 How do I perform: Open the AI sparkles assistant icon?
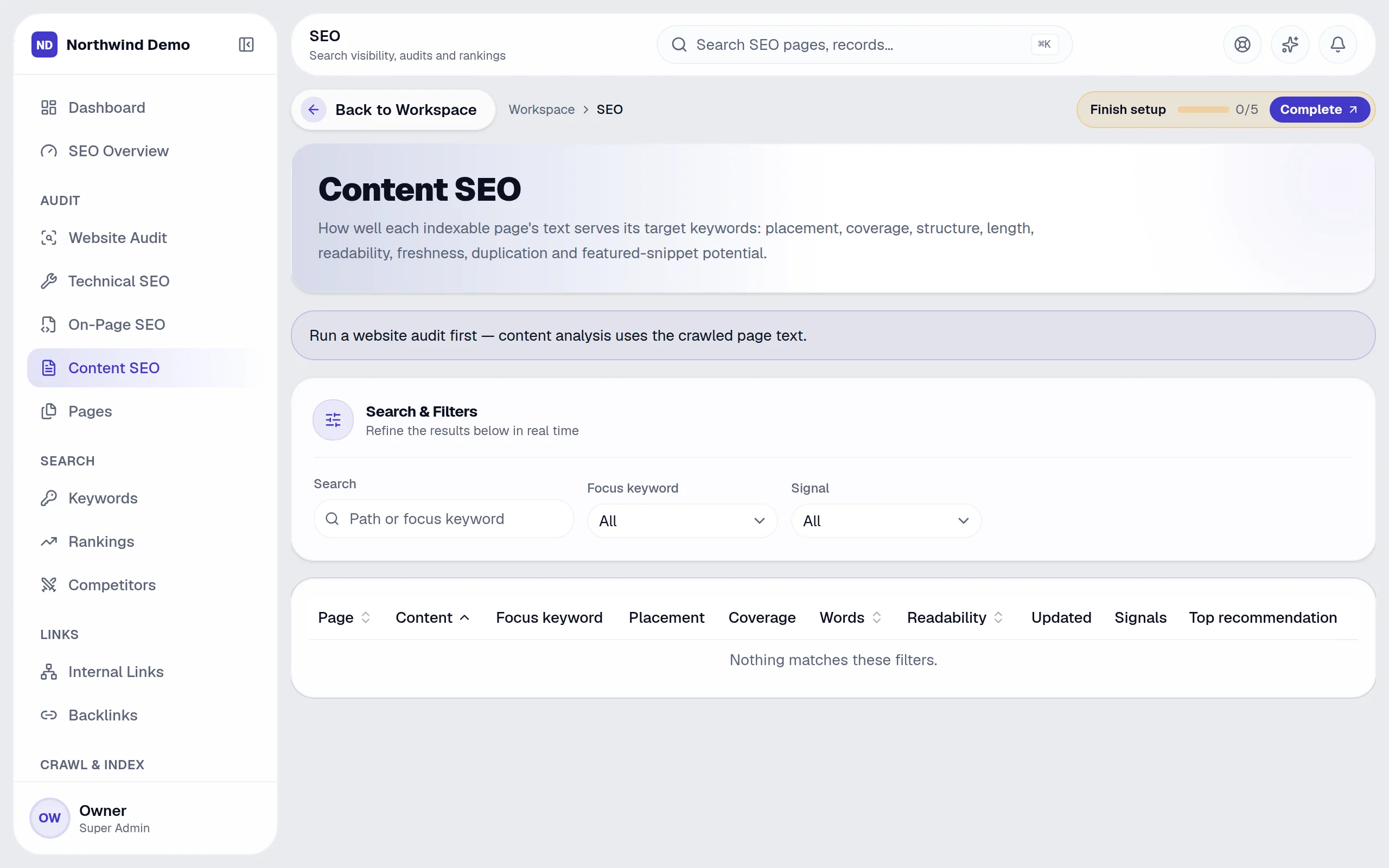coord(1290,45)
